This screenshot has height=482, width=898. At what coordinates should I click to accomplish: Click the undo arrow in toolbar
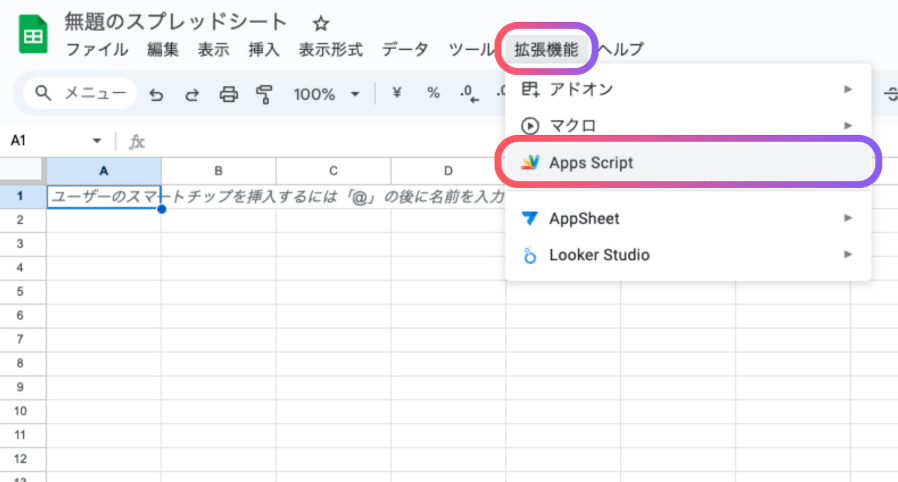tap(156, 94)
